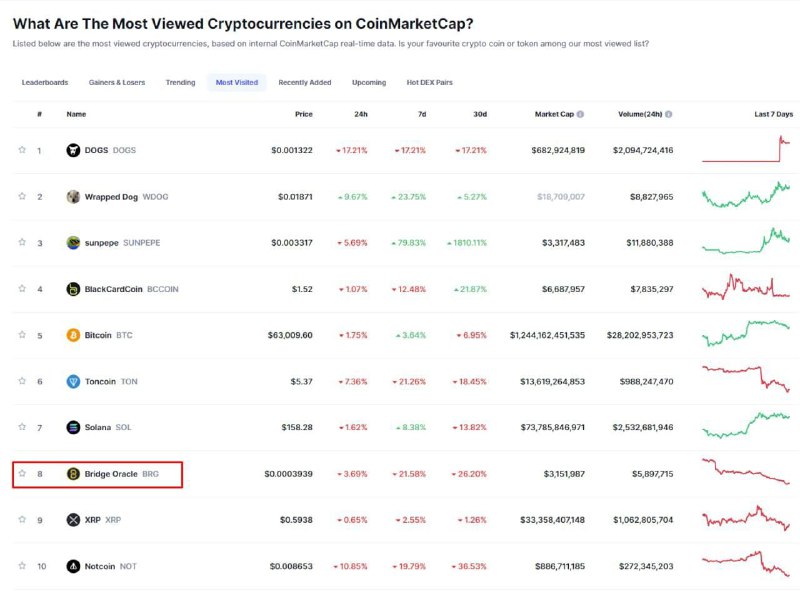Sort table by 30d column header
This screenshot has height=591, width=800.
(x=480, y=114)
